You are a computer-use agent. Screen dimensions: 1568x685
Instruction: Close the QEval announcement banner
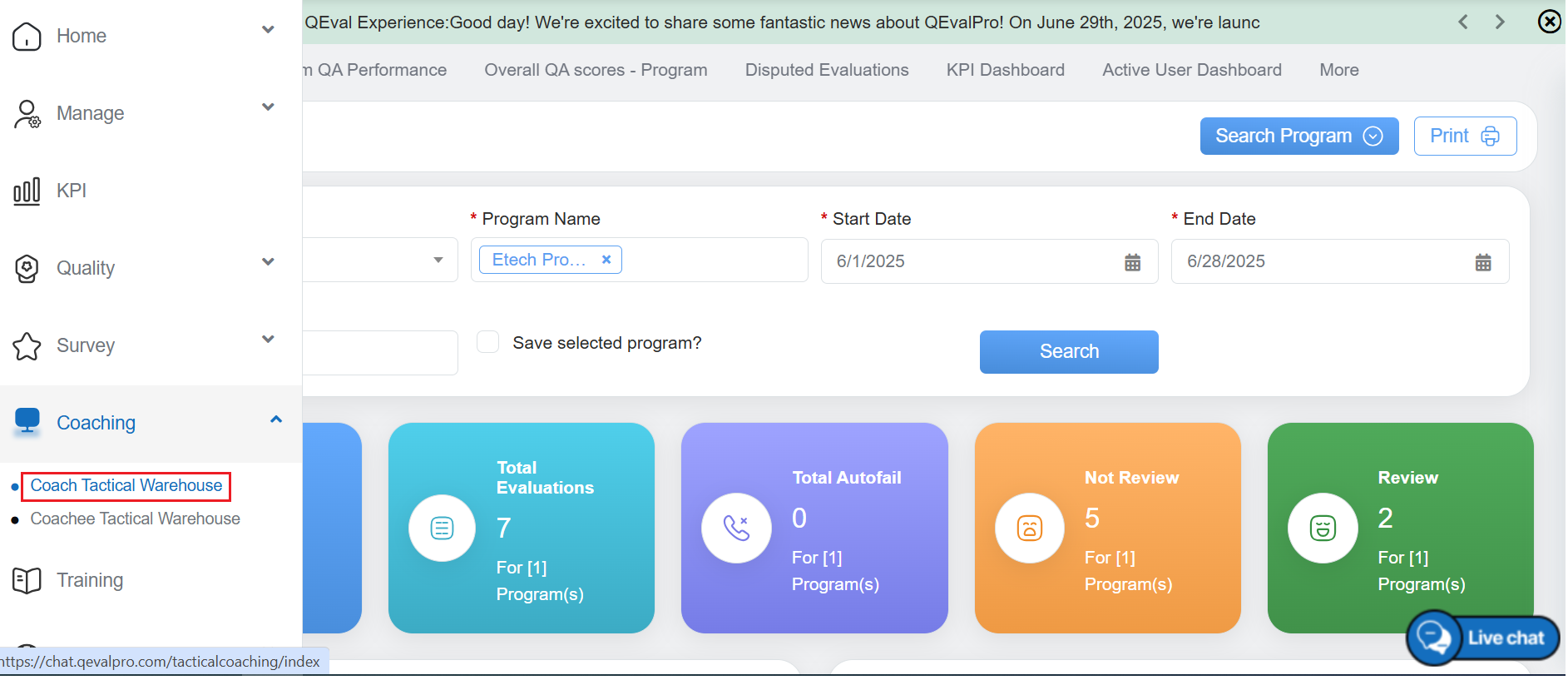tap(1549, 22)
